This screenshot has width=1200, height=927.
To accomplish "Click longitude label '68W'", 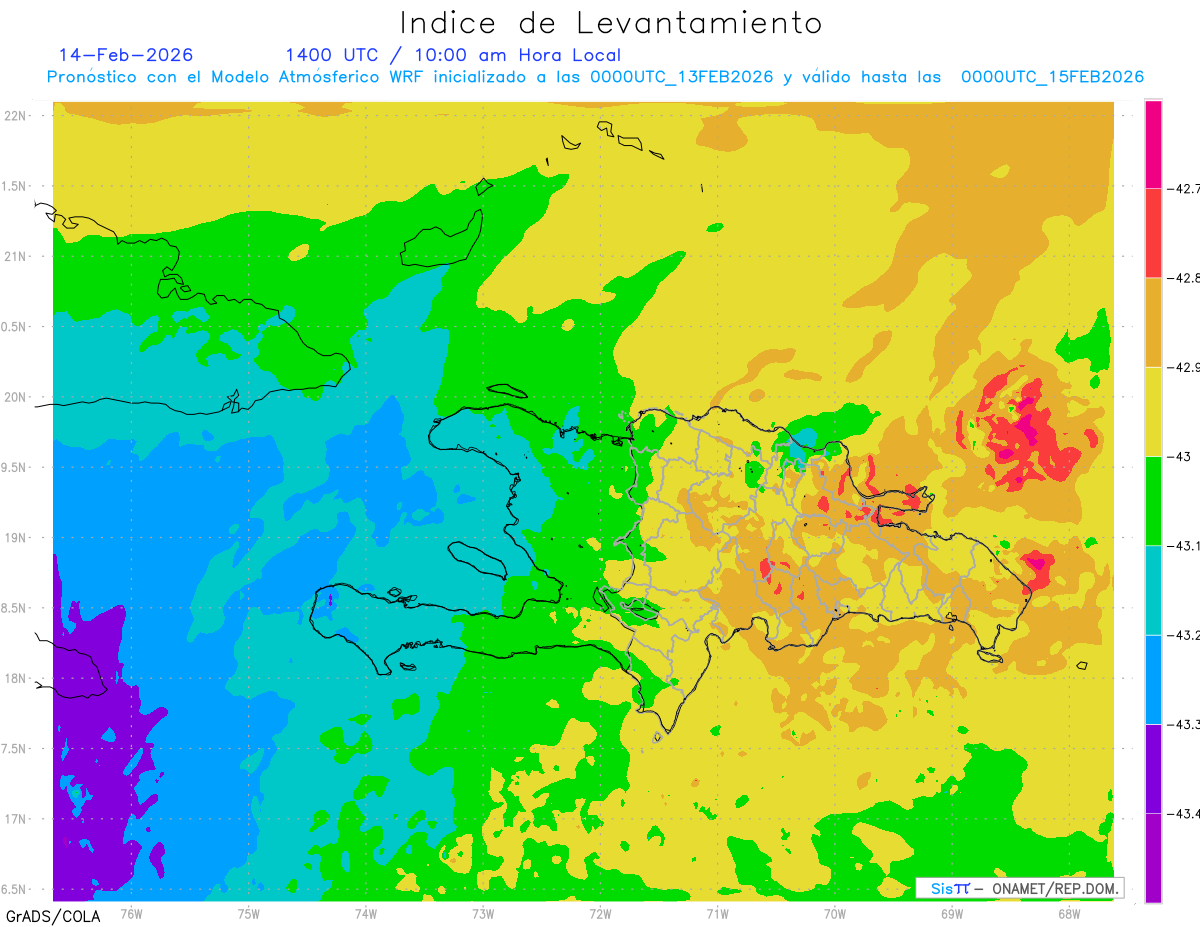I will [1069, 913].
